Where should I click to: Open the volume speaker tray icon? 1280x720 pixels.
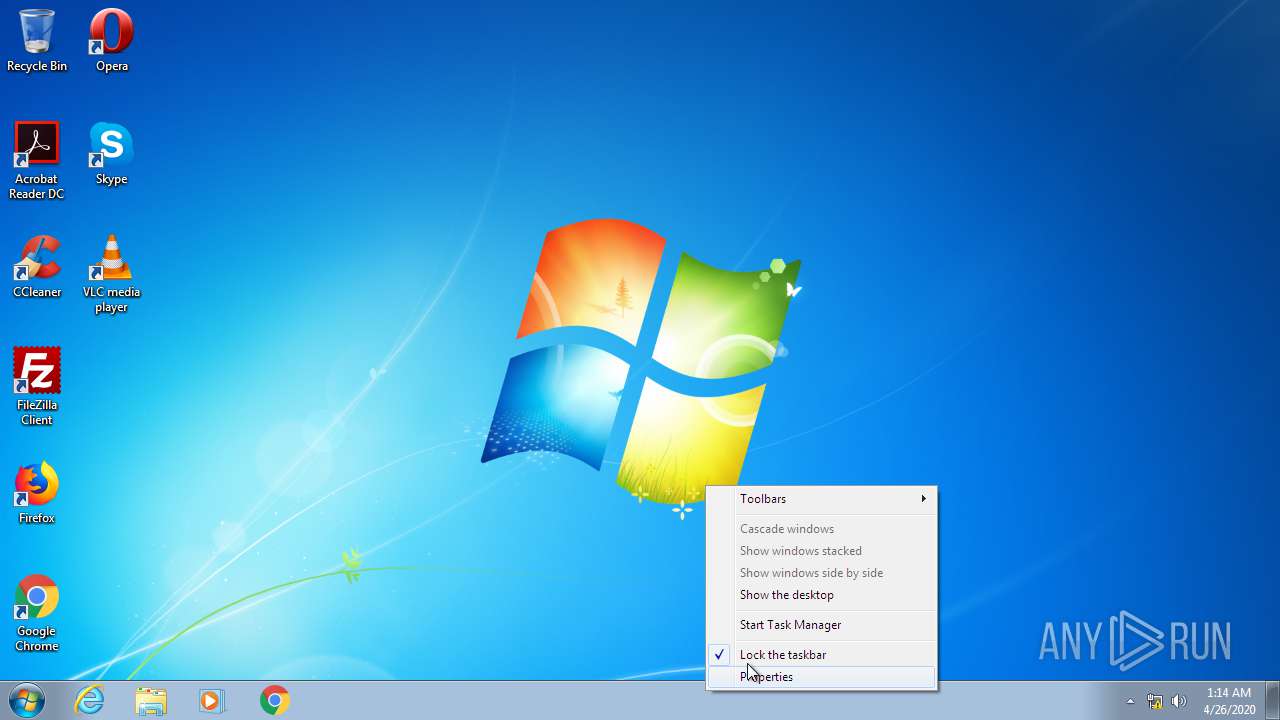(x=1179, y=701)
